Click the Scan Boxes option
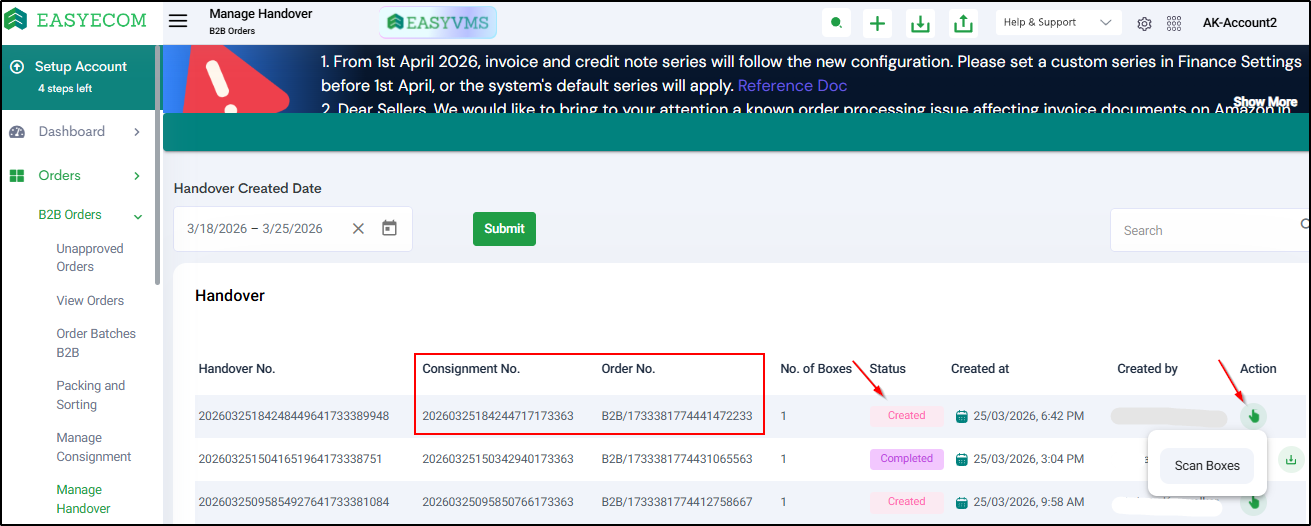Screen dimensions: 1311x526 click(1207, 465)
